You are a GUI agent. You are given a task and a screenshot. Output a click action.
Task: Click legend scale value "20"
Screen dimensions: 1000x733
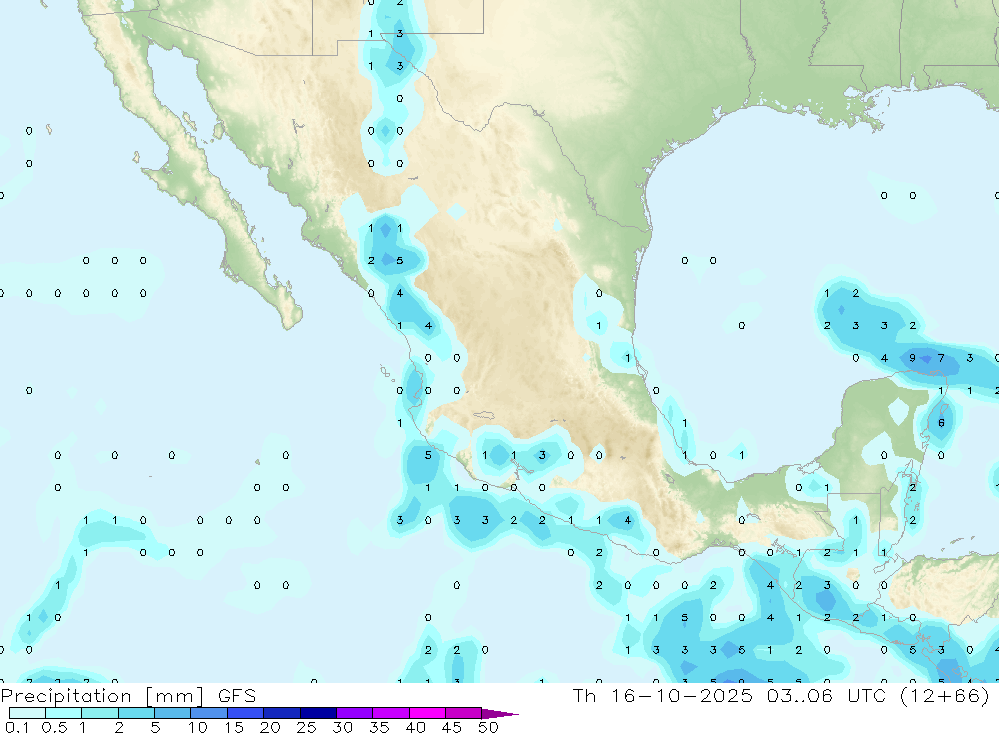click(270, 727)
